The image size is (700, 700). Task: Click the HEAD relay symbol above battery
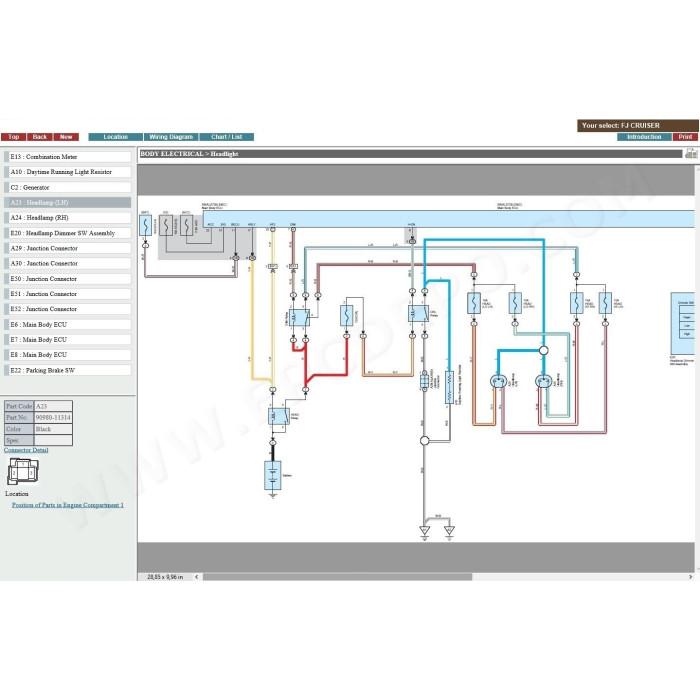click(279, 417)
